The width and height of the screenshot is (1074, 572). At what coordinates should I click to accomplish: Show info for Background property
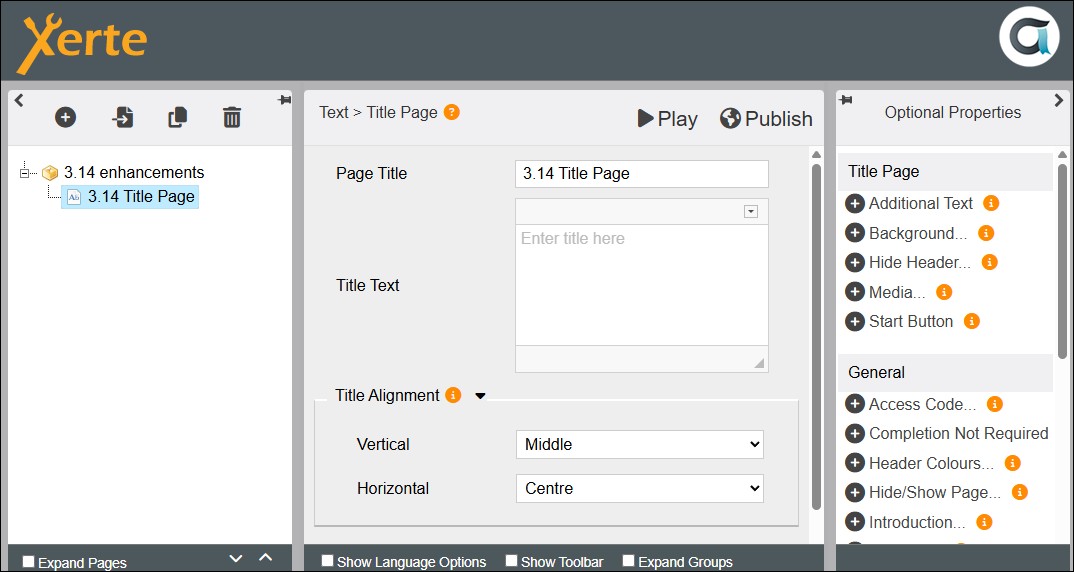pos(986,233)
